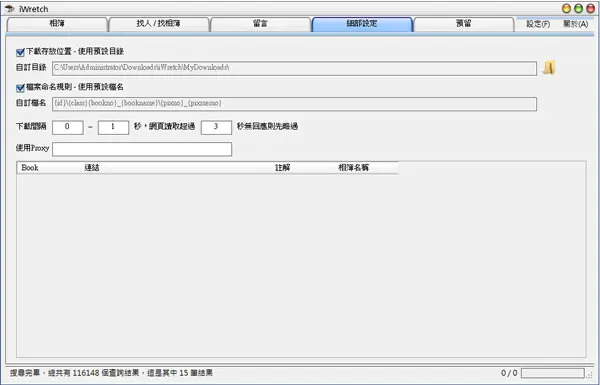Click the progress bar in status bar
Screen dimensions: 600x385
click(x=553, y=373)
